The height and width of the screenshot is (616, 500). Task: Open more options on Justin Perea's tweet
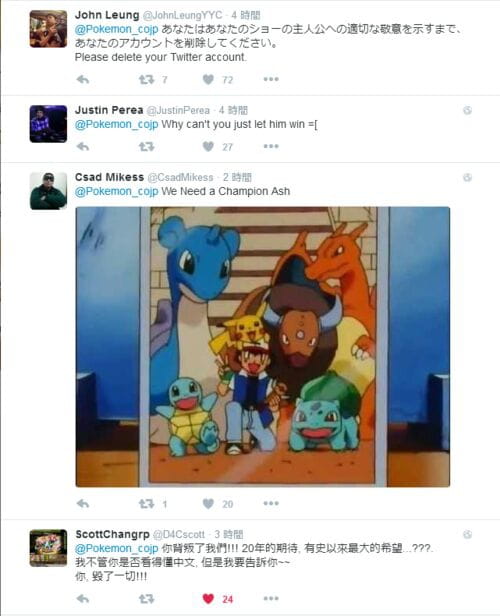coord(271,147)
